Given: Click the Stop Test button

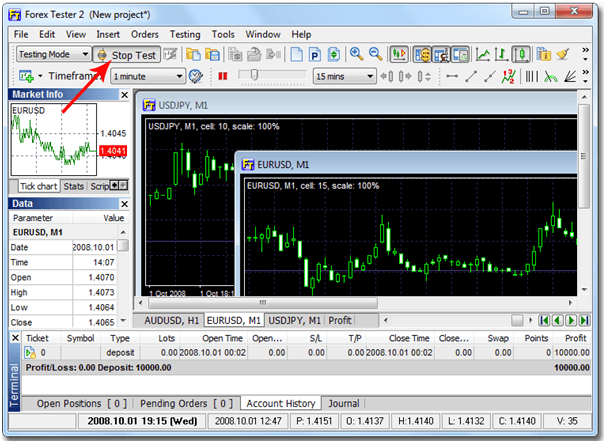Looking at the screenshot, I should click(126, 55).
